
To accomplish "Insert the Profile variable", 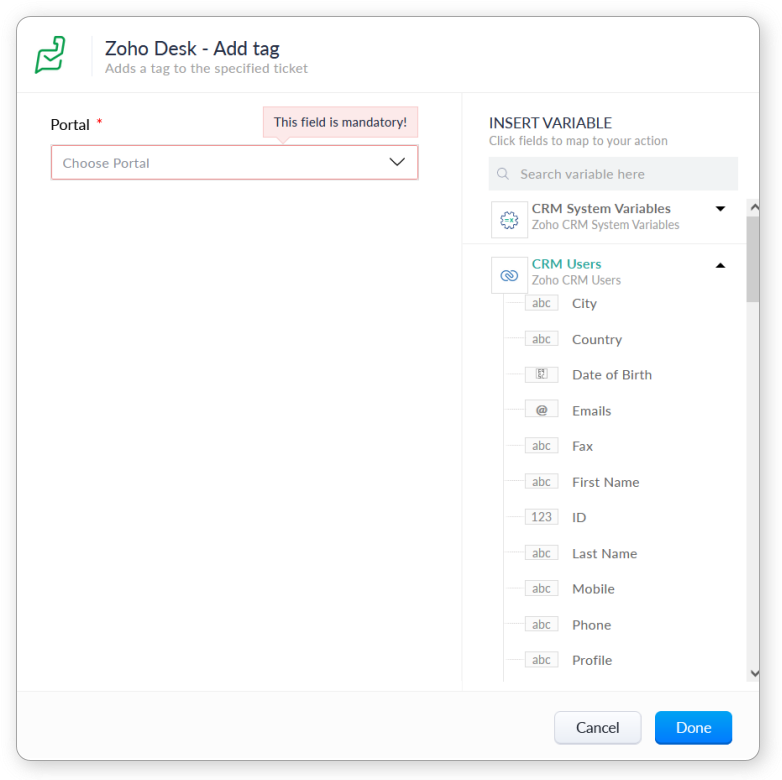I will 592,660.
